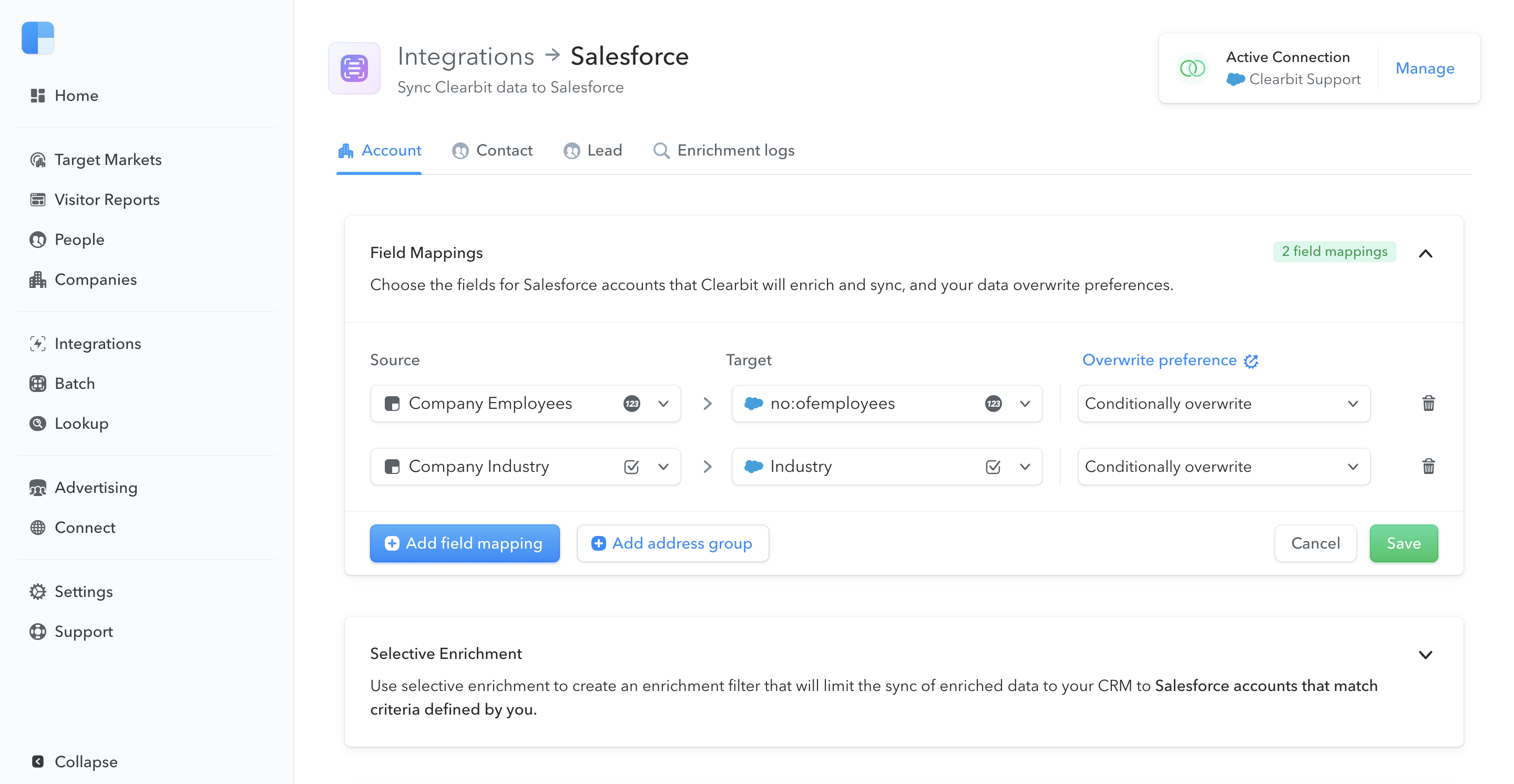Open Target Markets page
Viewport: 1514px width, 784px height.
pyautogui.click(x=96, y=160)
